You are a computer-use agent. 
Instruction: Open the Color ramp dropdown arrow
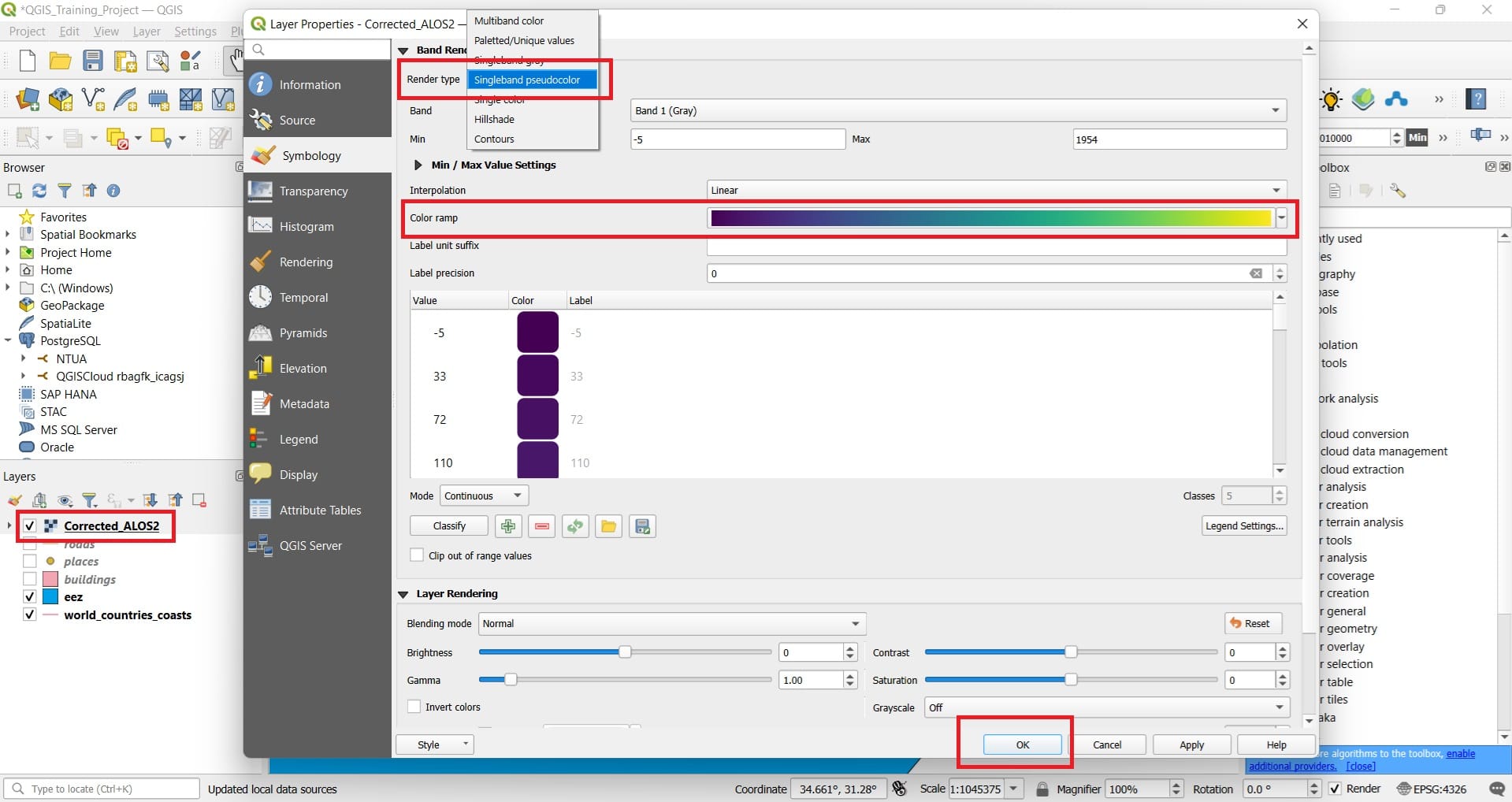tap(1282, 218)
